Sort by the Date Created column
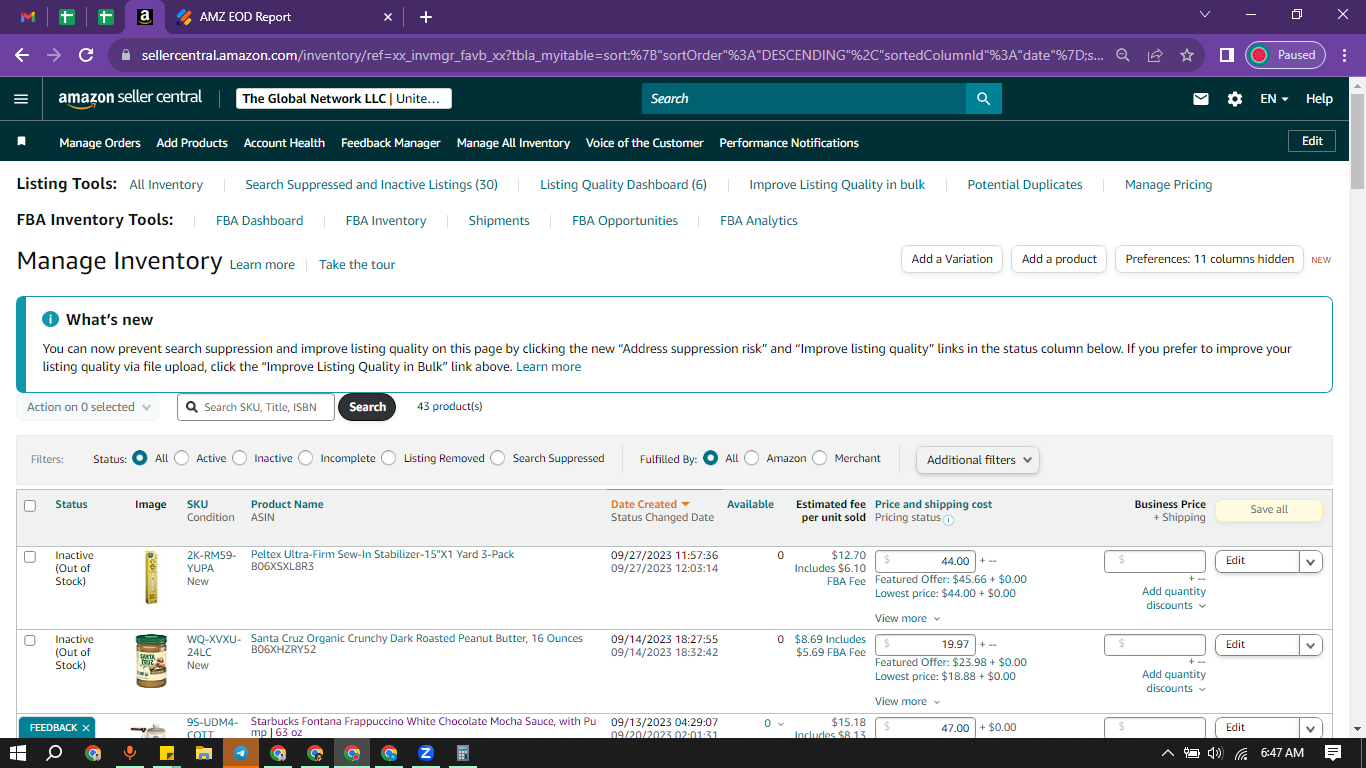The width and height of the screenshot is (1366, 768). click(x=650, y=504)
